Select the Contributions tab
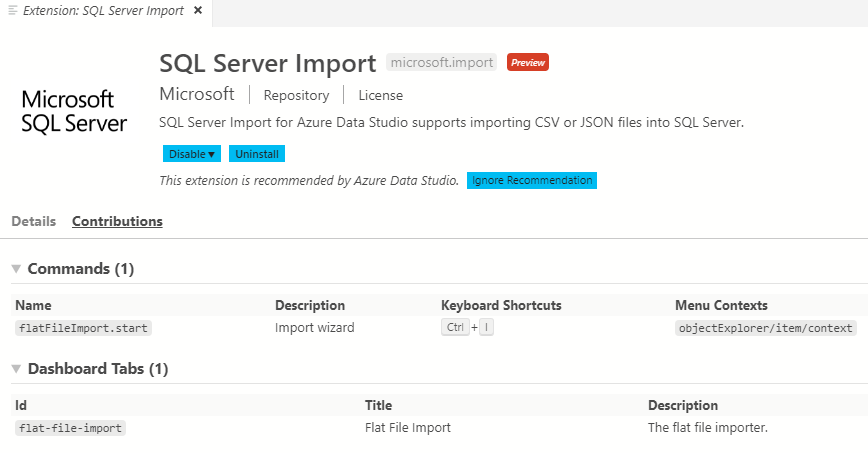Viewport: 868px width, 453px height. [117, 221]
